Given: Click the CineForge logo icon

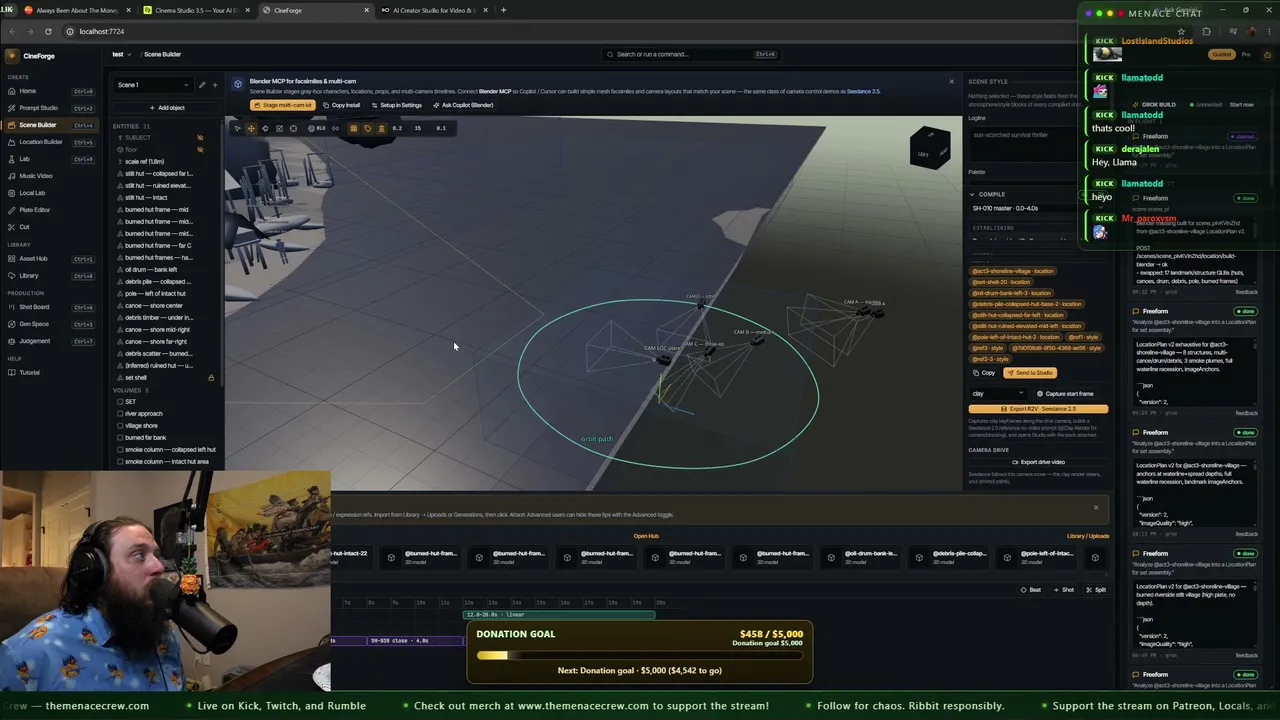Looking at the screenshot, I should tap(13, 56).
